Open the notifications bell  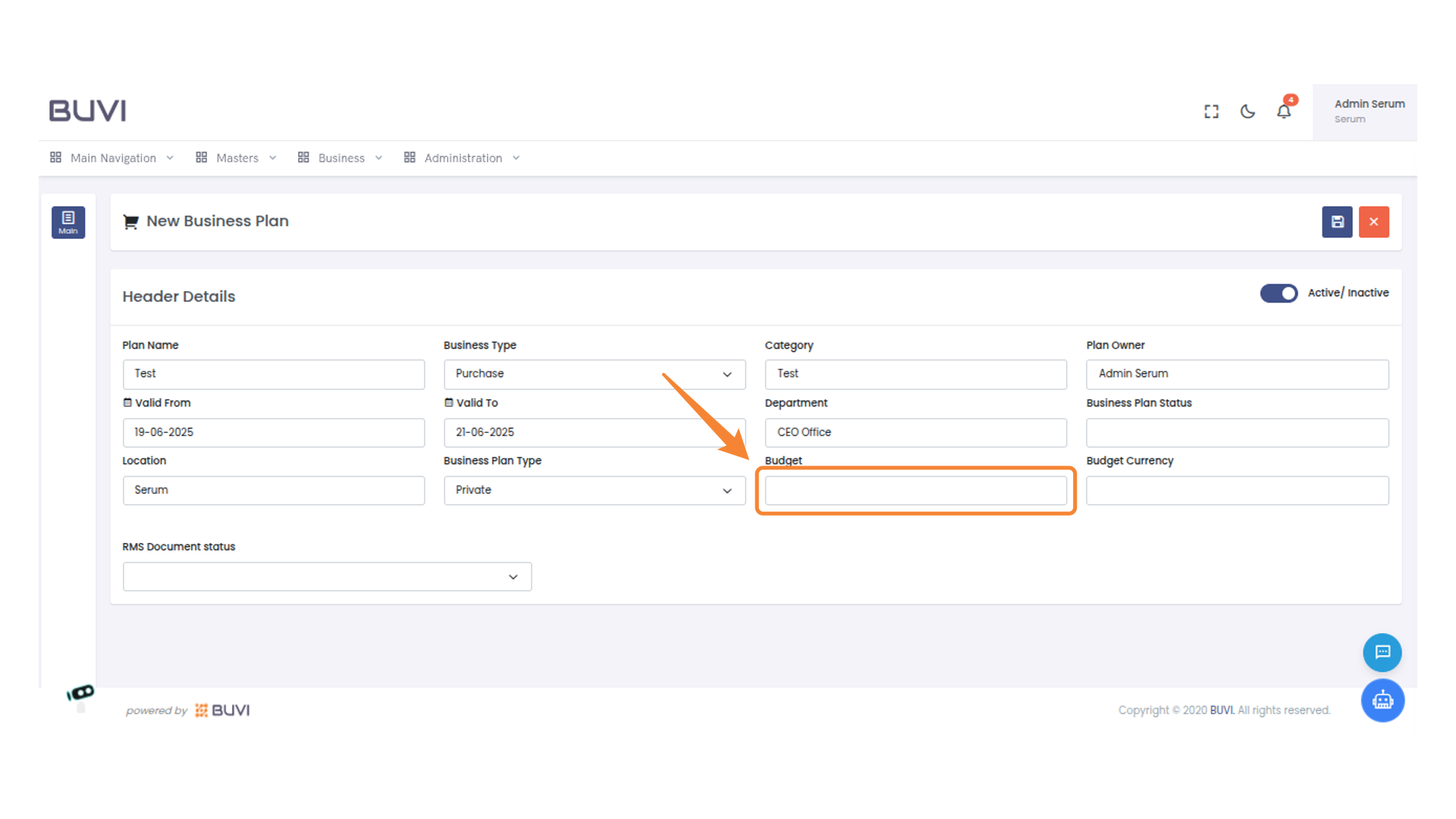pyautogui.click(x=1284, y=111)
